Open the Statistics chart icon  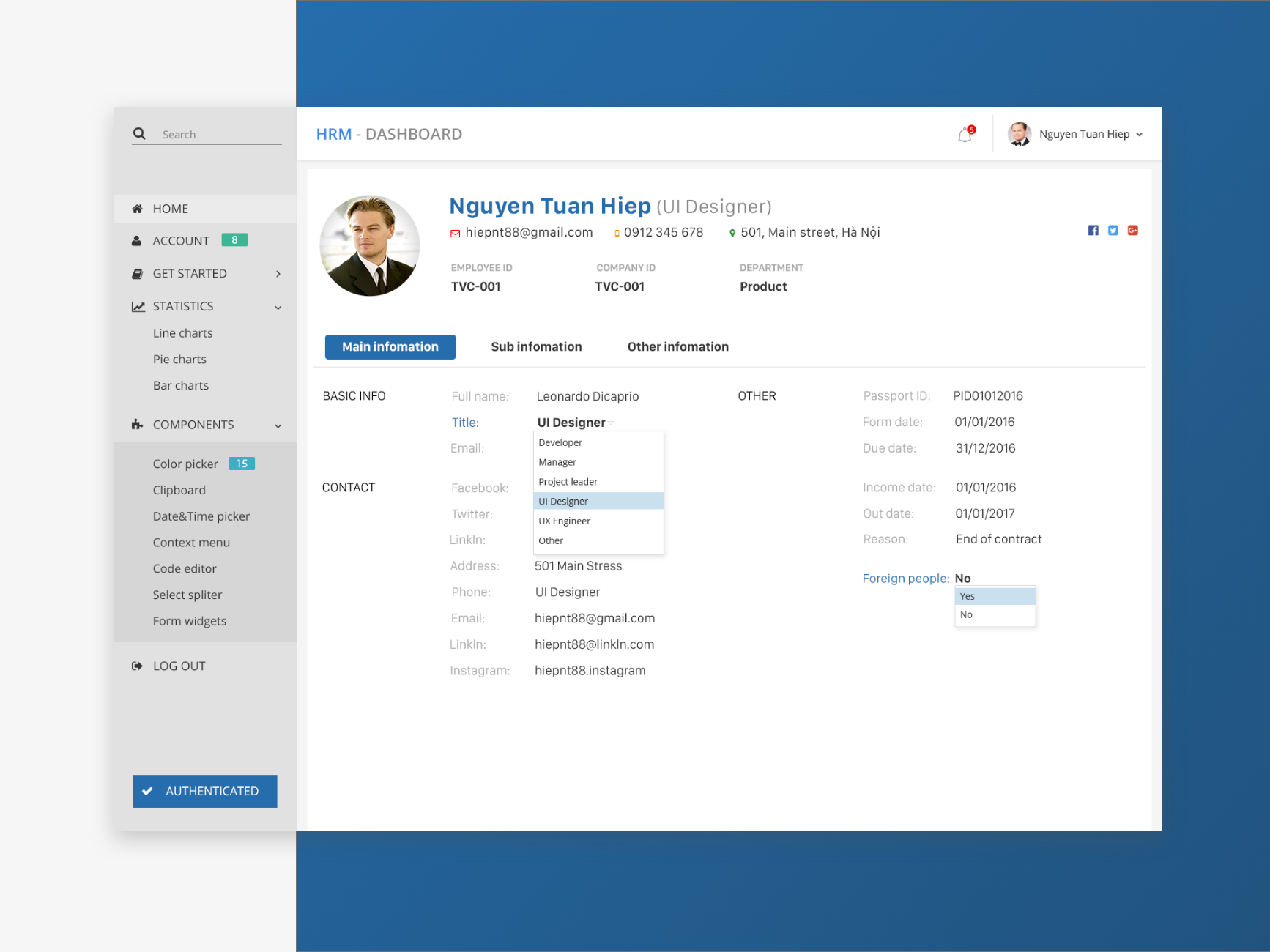click(x=138, y=306)
